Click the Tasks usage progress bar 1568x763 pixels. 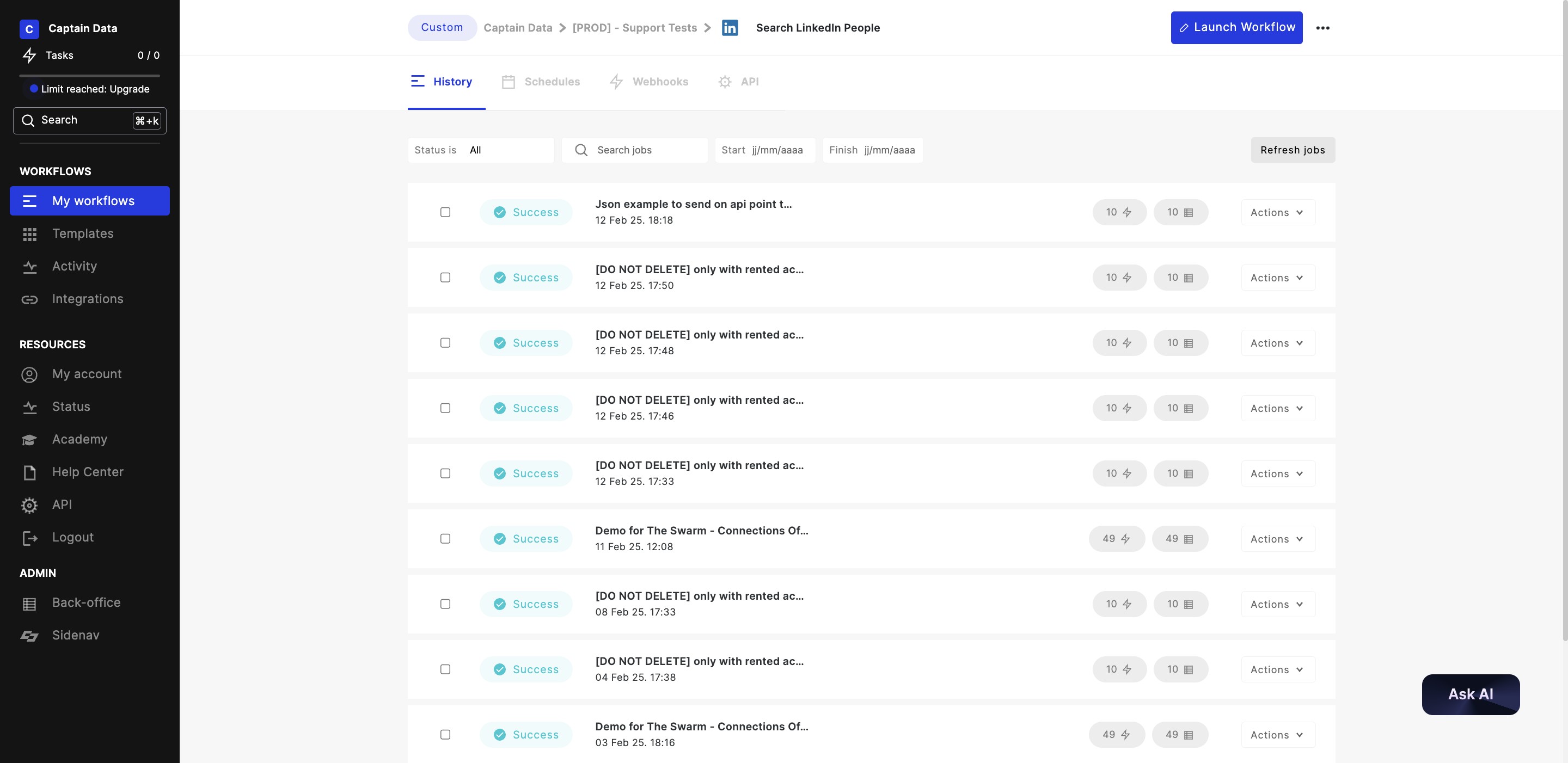tap(89, 76)
